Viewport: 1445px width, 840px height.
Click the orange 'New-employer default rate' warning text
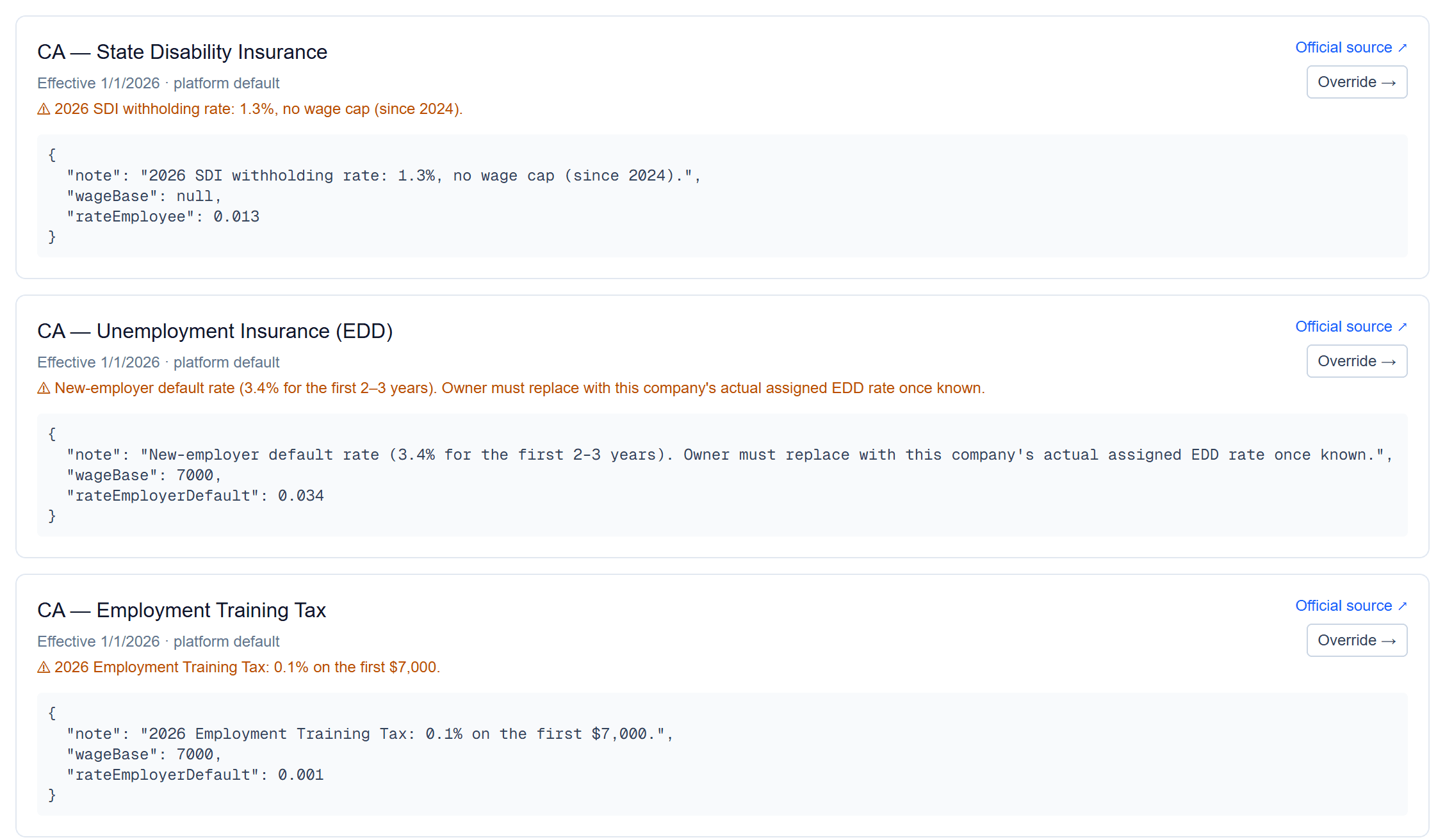tap(519, 388)
